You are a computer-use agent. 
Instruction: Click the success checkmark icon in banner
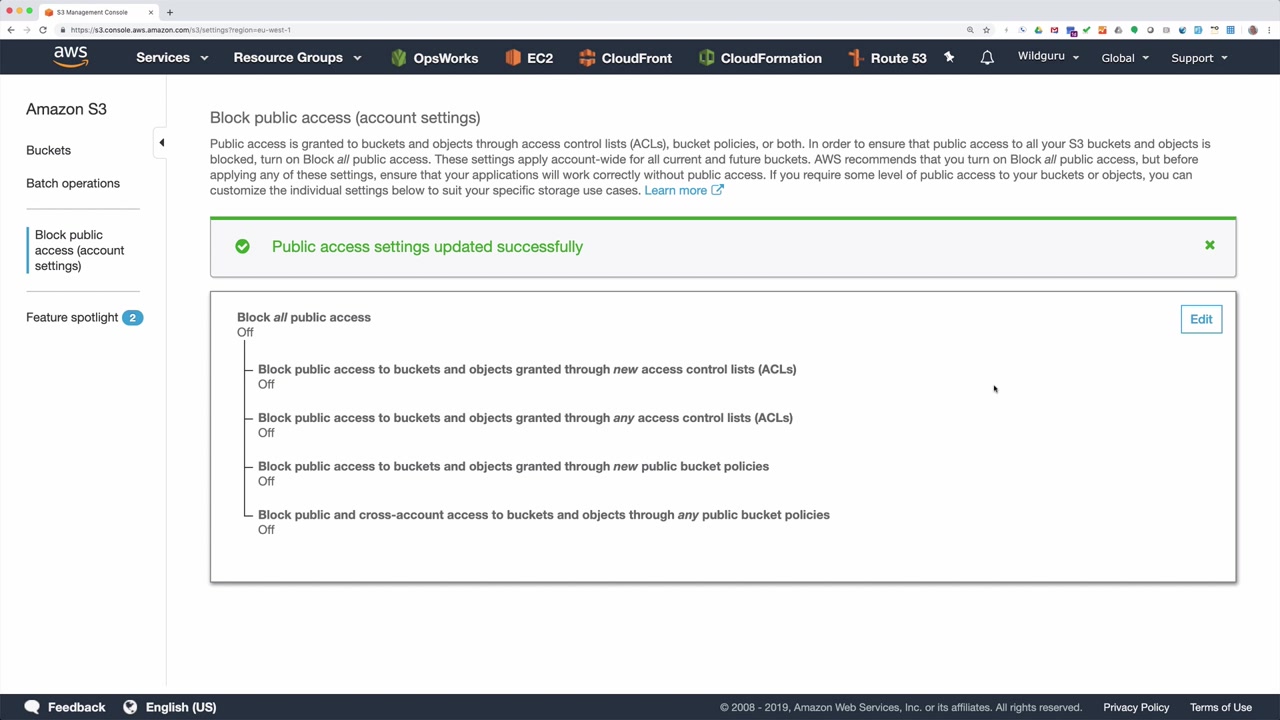point(242,246)
